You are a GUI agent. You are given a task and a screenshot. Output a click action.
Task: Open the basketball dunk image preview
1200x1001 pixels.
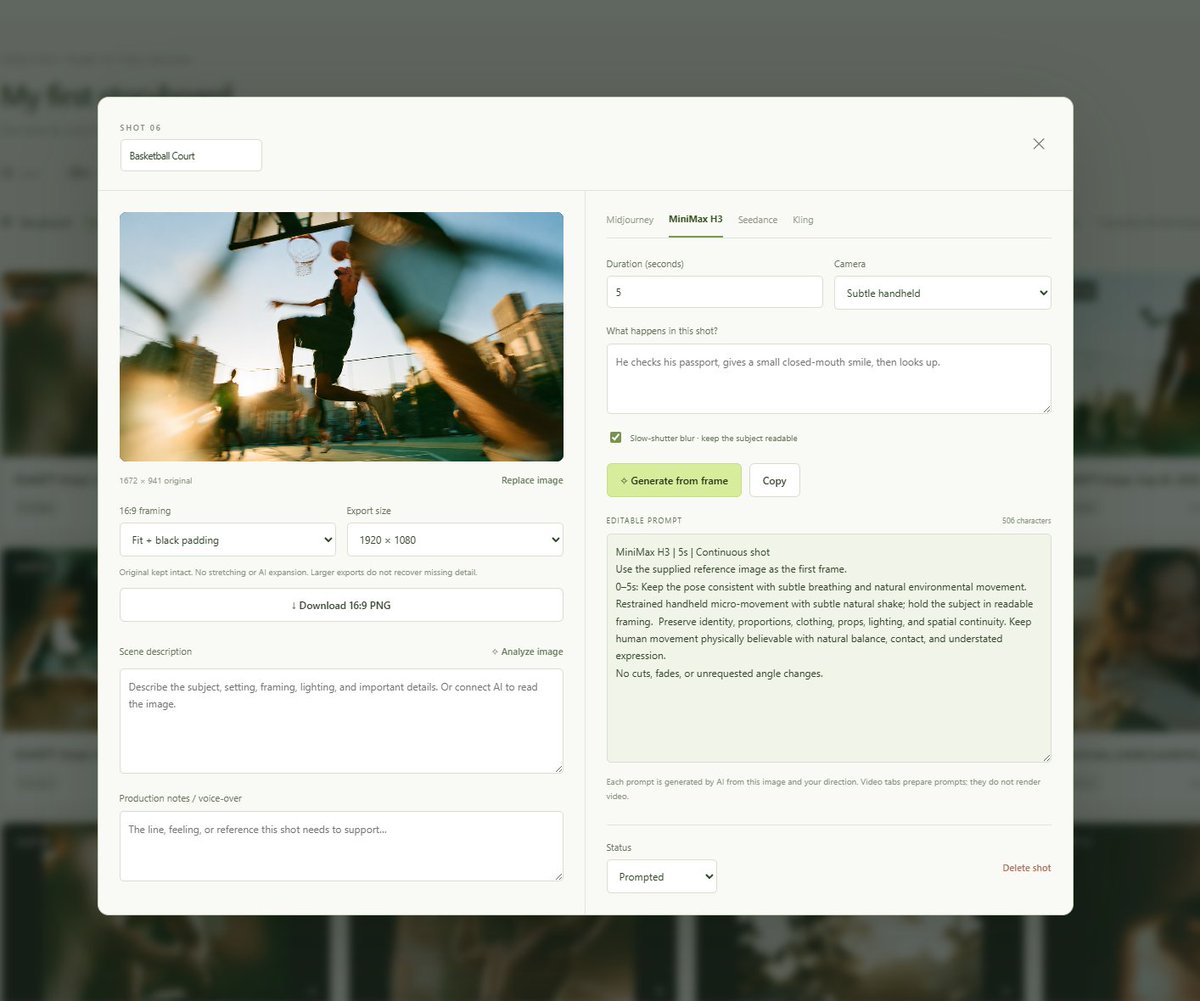341,336
